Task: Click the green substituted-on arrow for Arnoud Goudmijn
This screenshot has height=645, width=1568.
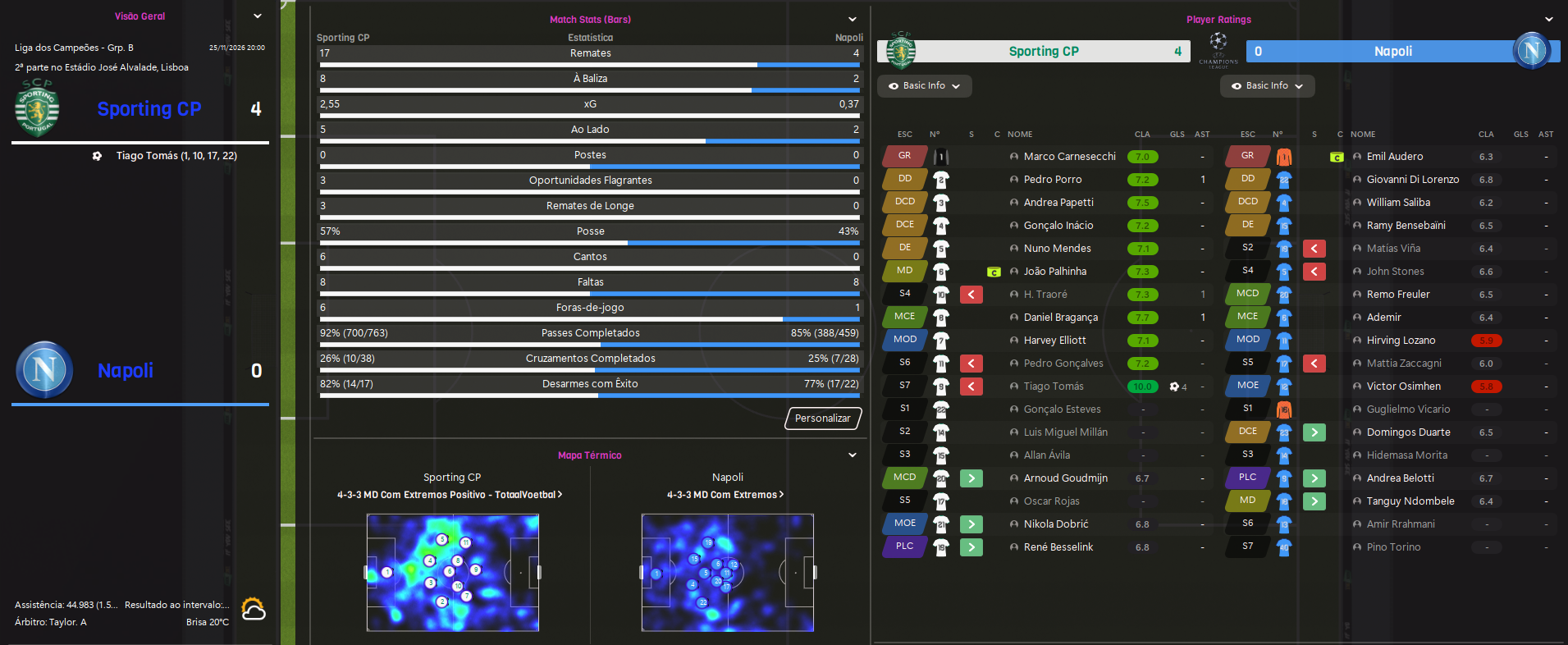Action: tap(971, 478)
